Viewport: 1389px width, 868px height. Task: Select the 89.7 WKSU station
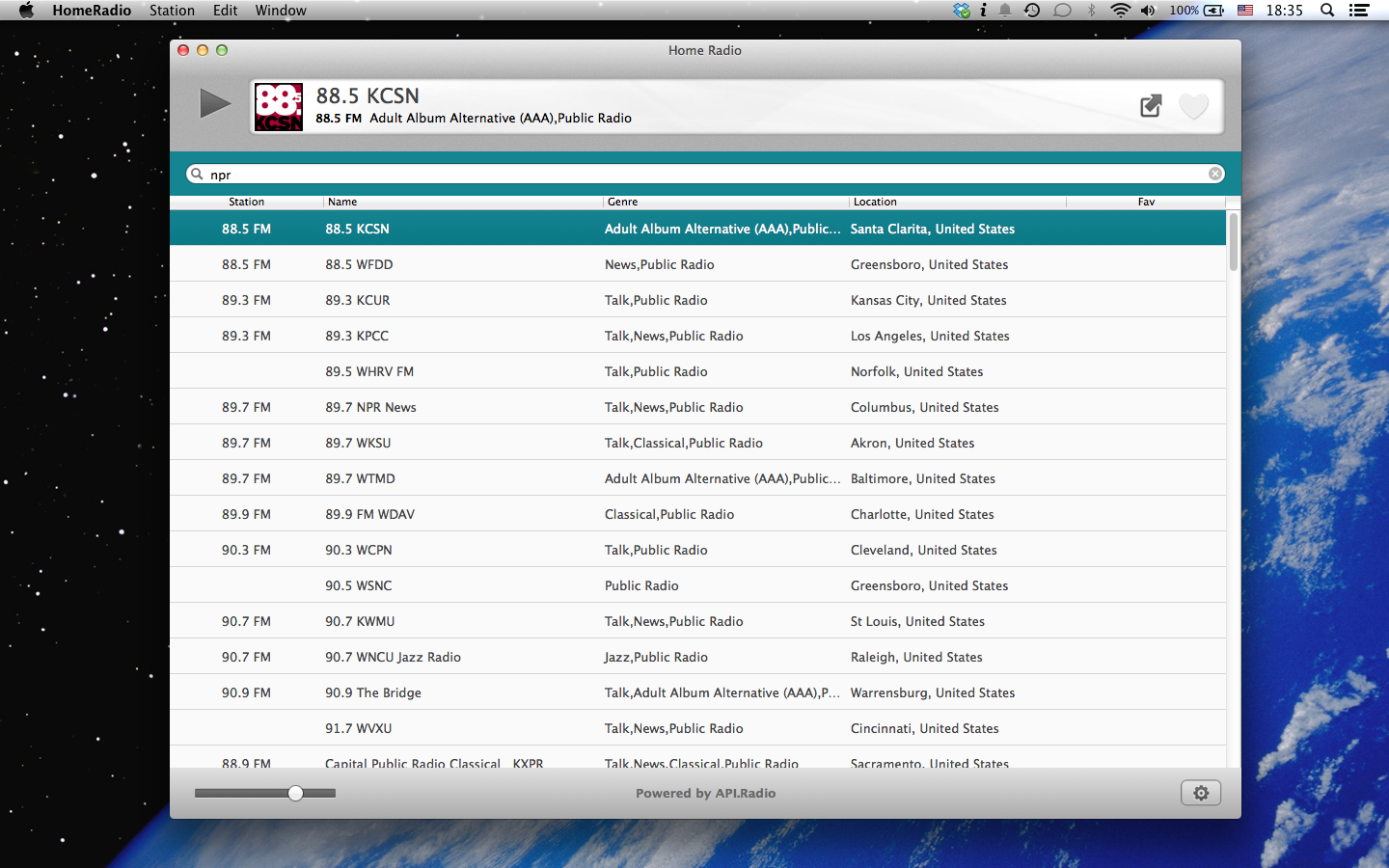click(x=697, y=443)
